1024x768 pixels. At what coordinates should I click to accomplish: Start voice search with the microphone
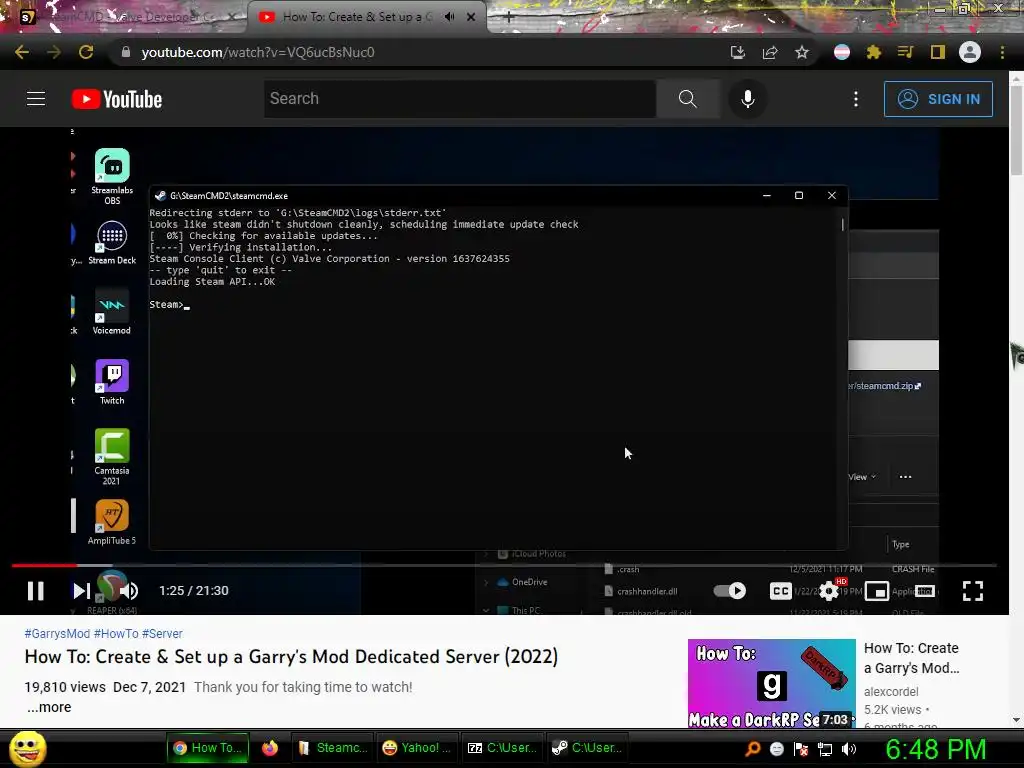coord(748,99)
